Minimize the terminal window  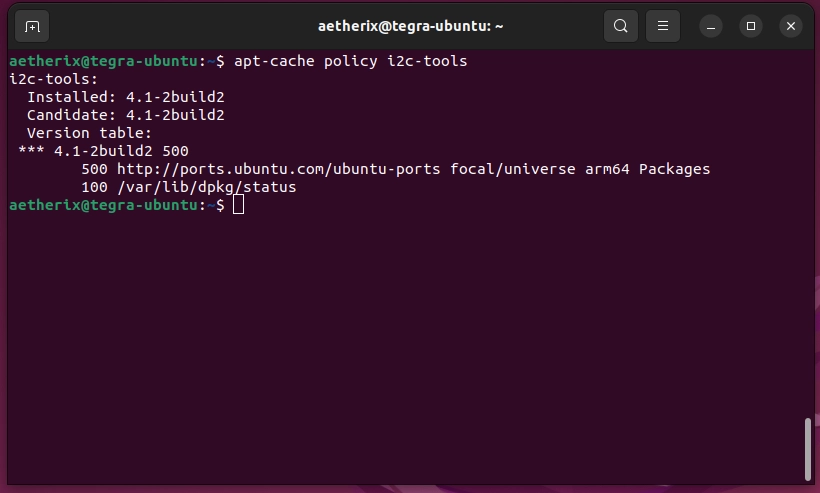click(x=711, y=26)
